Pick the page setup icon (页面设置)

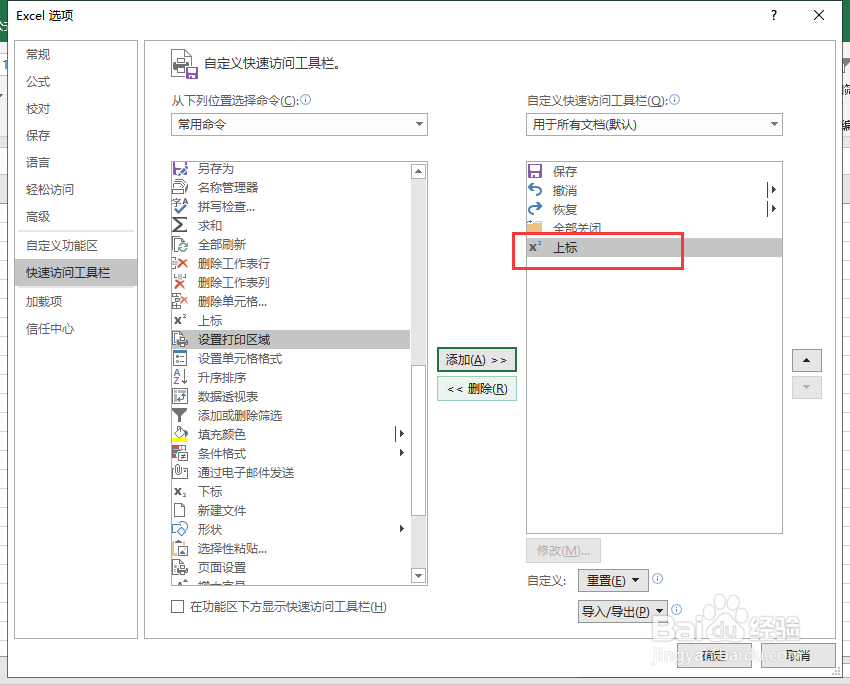180,567
